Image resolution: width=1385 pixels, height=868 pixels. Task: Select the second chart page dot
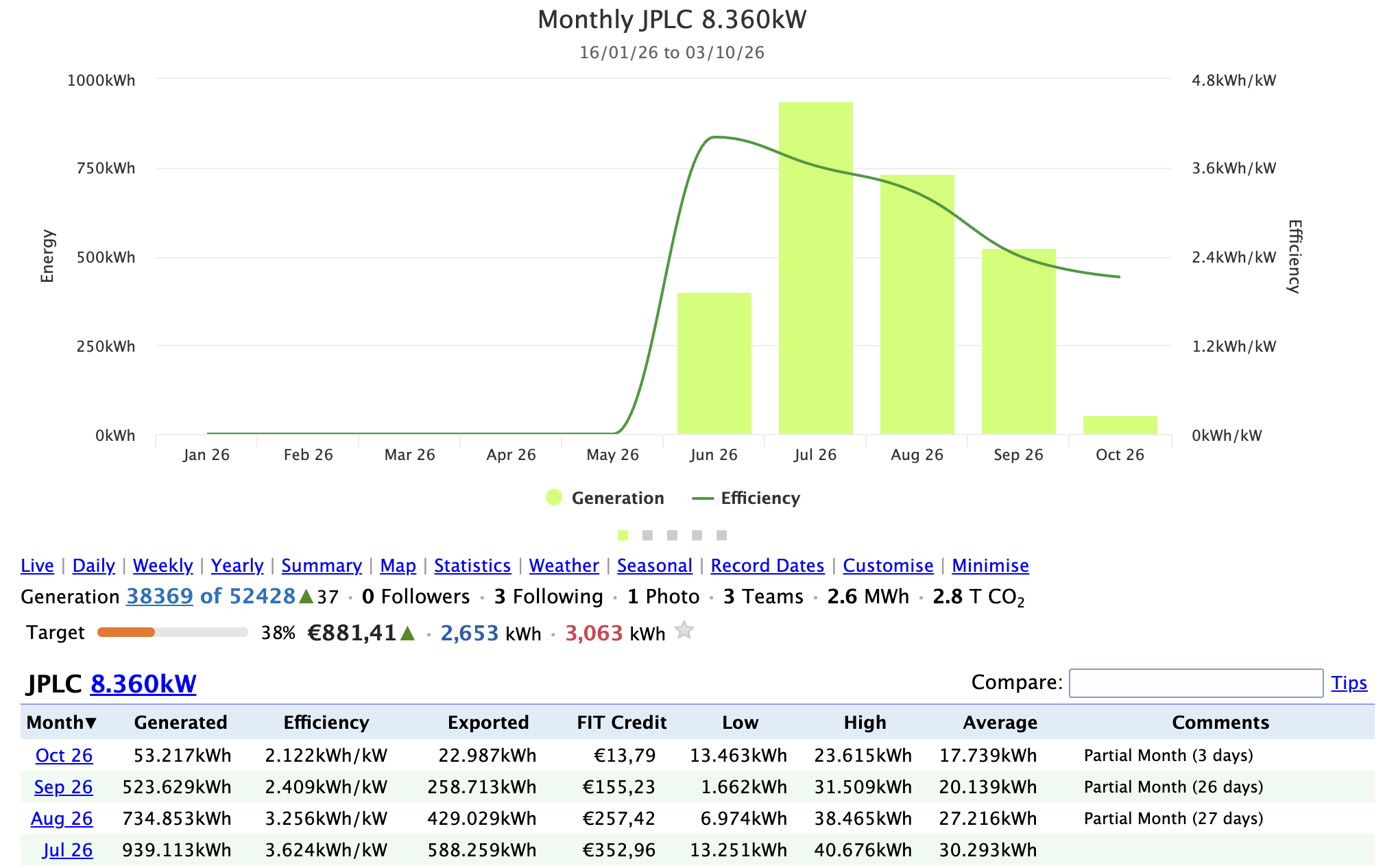pos(647,535)
